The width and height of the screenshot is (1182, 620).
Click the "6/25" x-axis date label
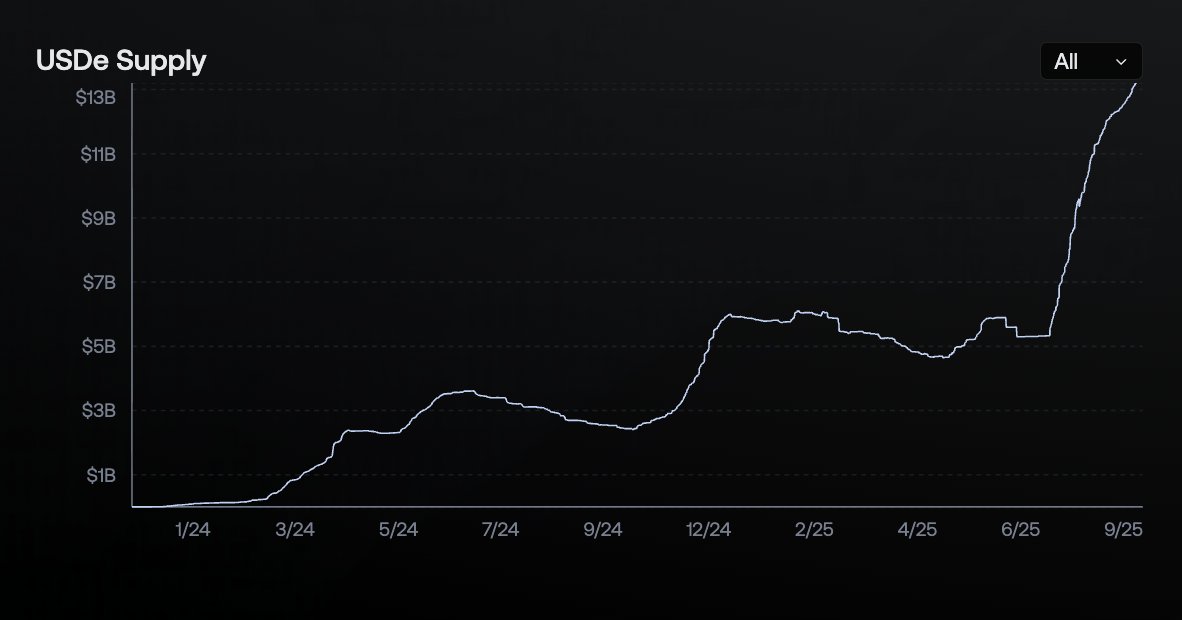pos(1021,529)
